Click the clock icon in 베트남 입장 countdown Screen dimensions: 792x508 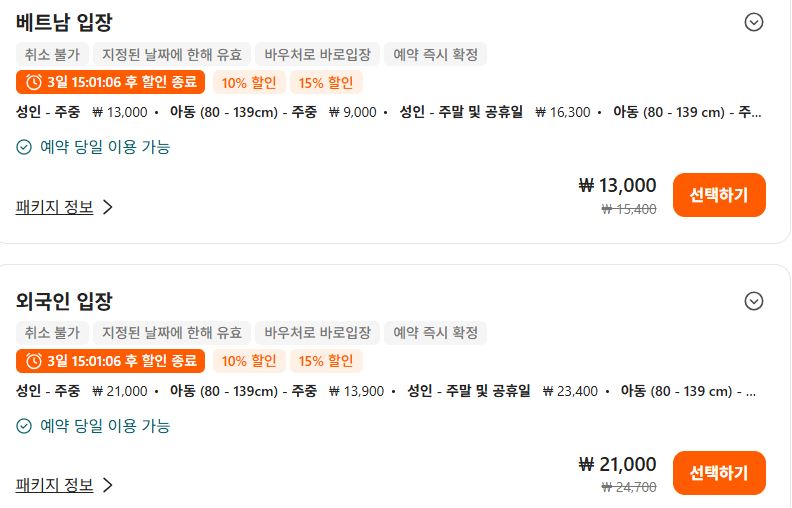tap(34, 82)
